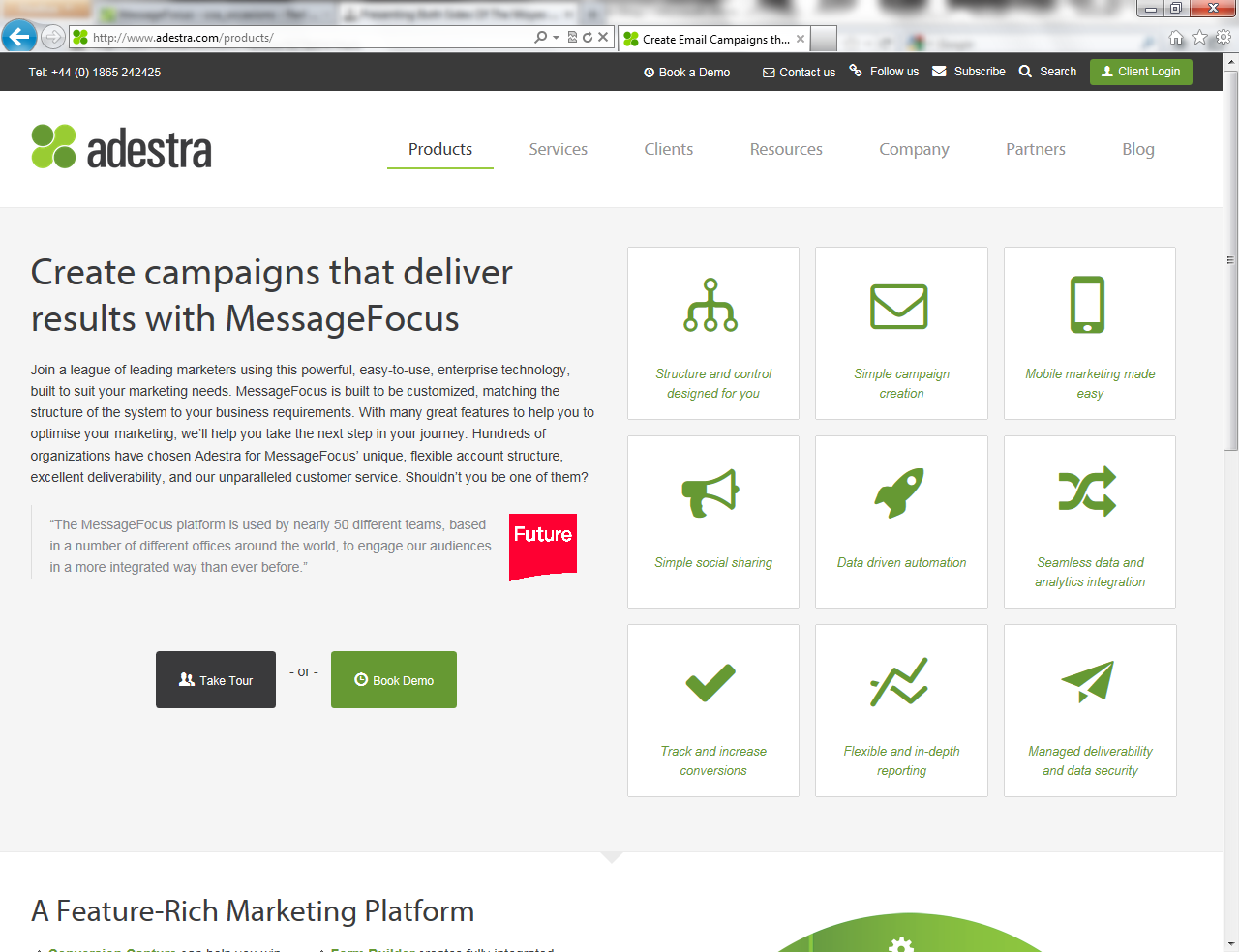The image size is (1239, 952).
Task: Click the browser back arrow button
Action: pos(18,37)
